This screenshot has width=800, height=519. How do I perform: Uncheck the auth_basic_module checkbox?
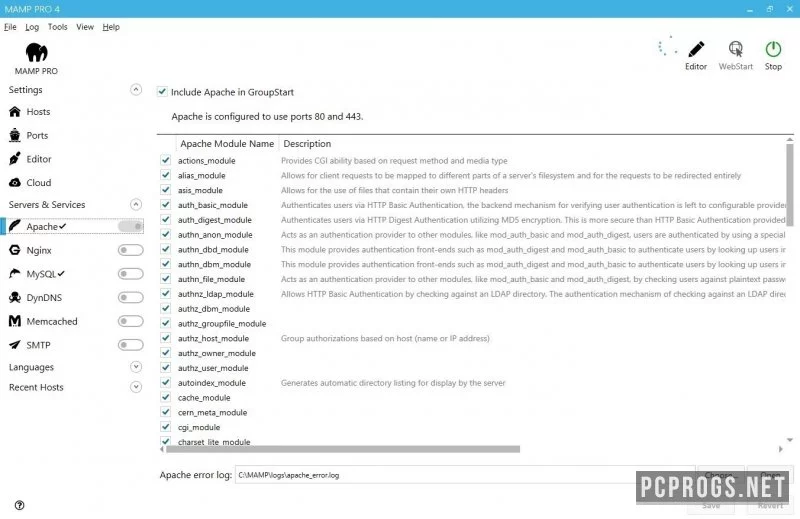pos(165,205)
